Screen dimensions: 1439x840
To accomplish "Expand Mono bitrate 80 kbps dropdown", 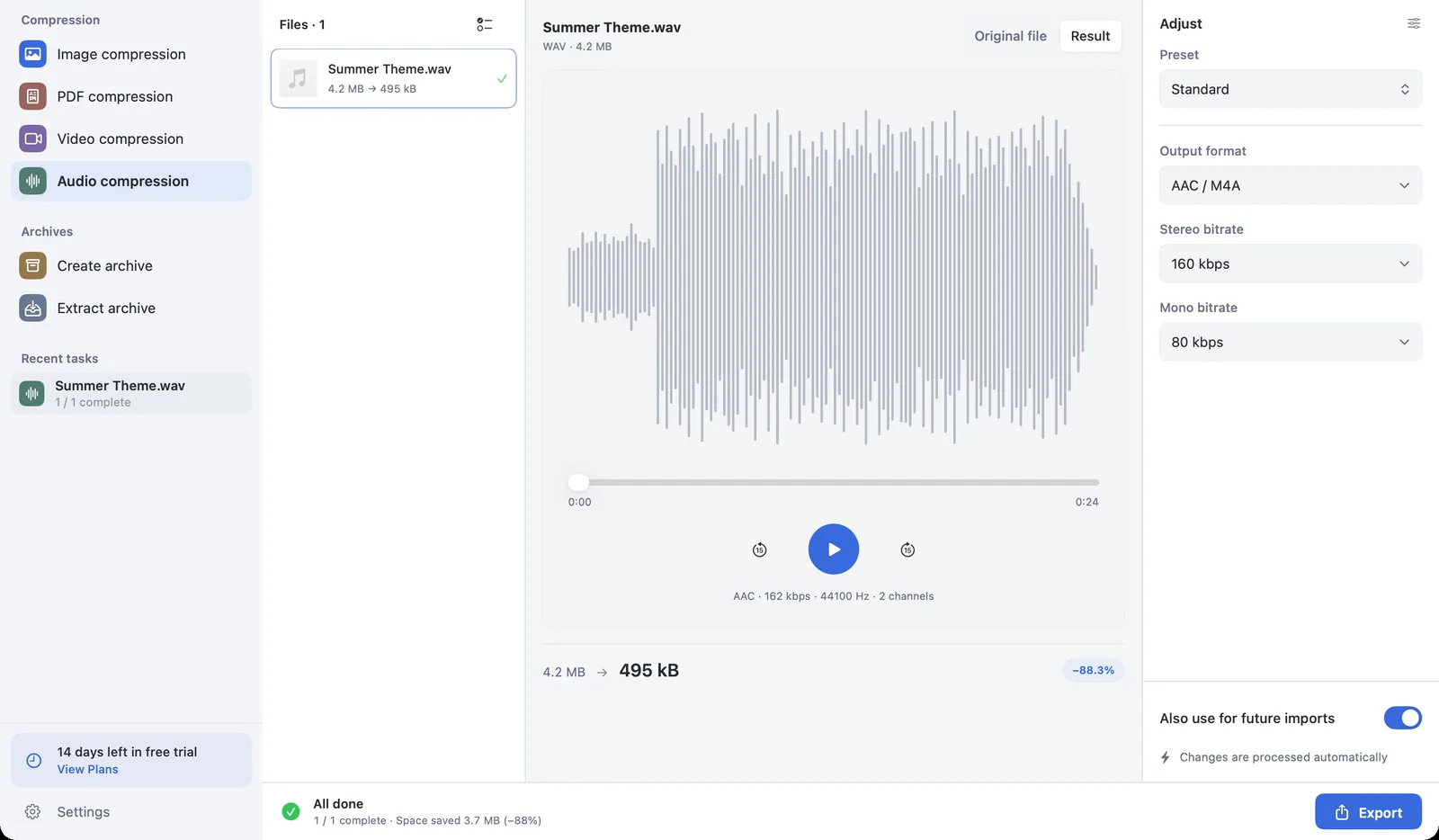I will pos(1291,342).
